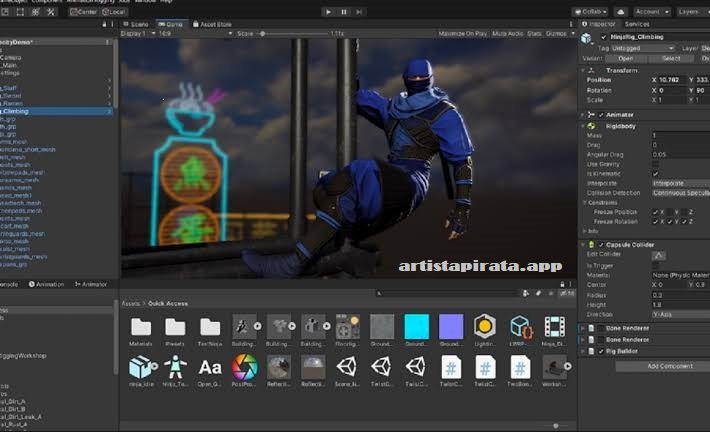
Task: Toggle handle rotation Local button
Action: click(x=114, y=12)
